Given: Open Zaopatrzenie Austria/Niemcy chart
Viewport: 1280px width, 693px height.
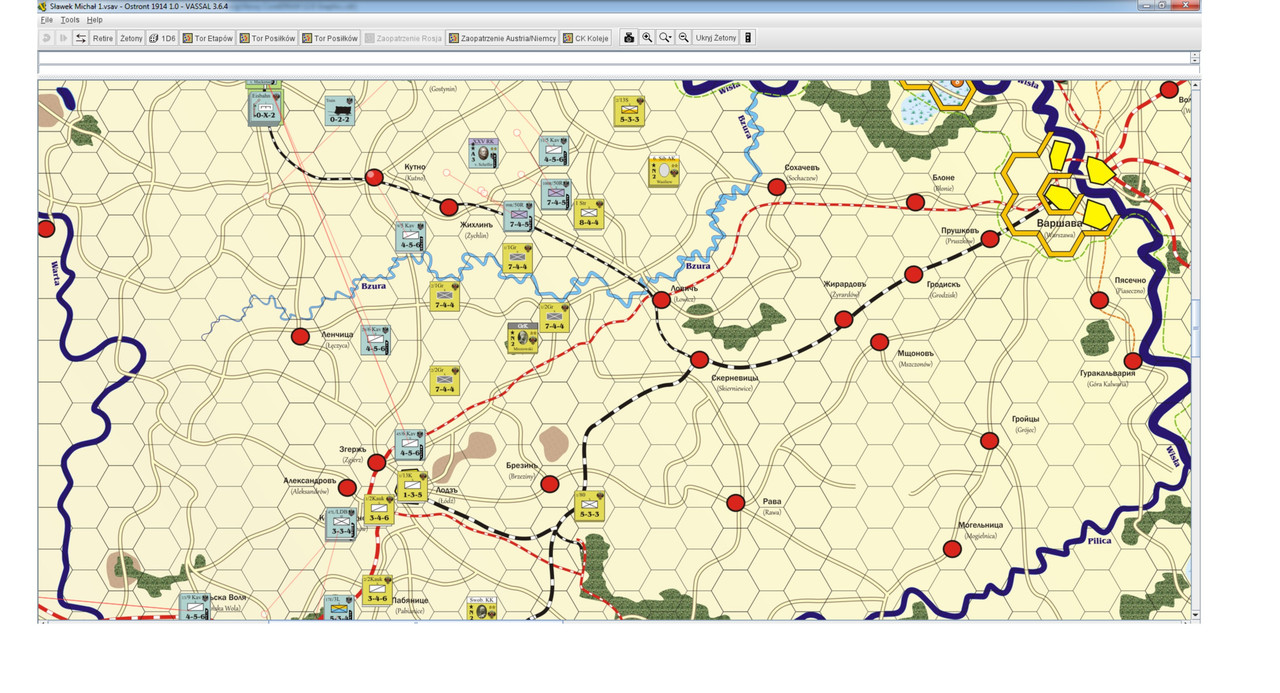Looking at the screenshot, I should click(x=503, y=38).
